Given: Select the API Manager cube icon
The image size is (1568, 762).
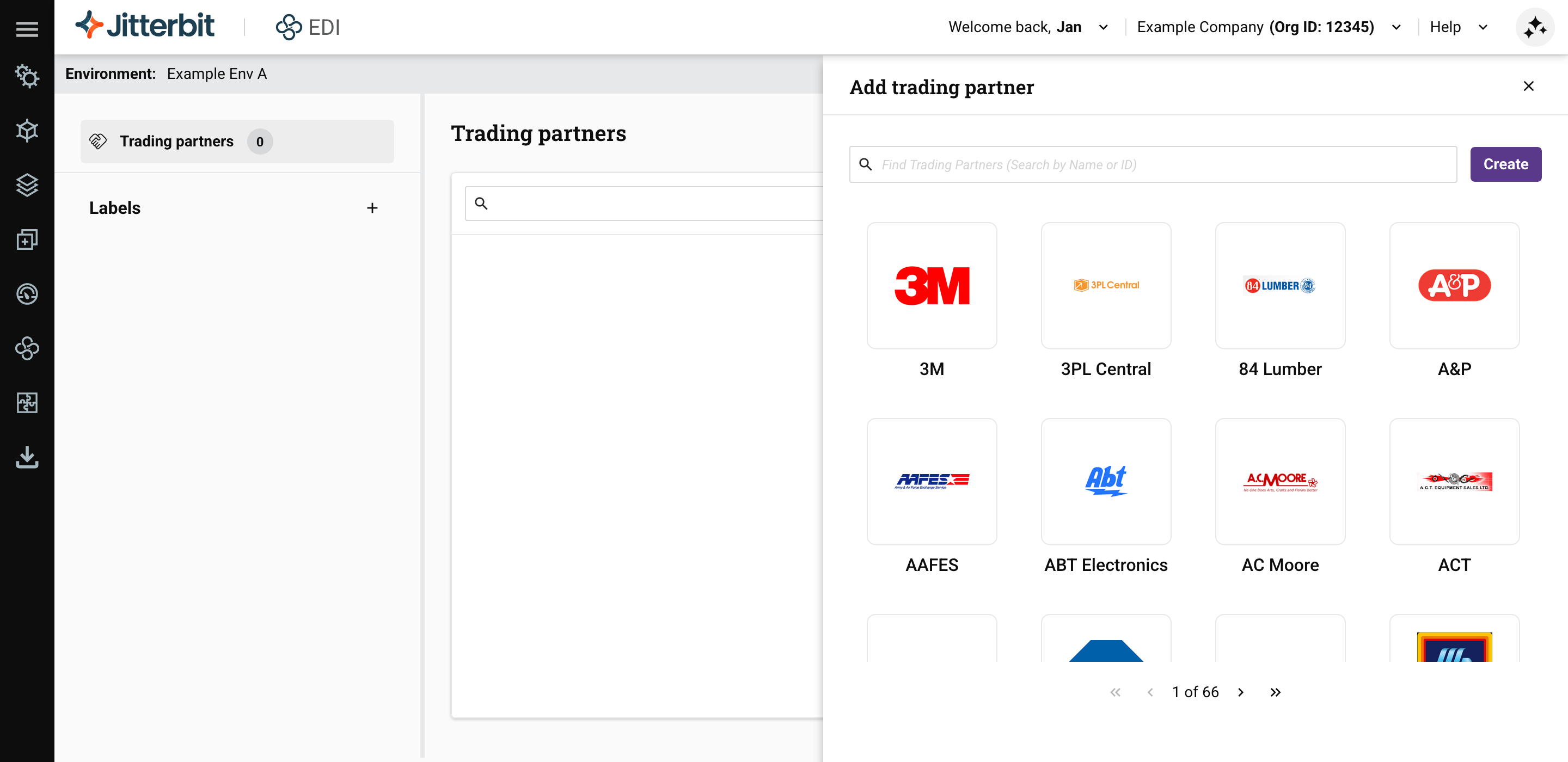Looking at the screenshot, I should coord(27,130).
